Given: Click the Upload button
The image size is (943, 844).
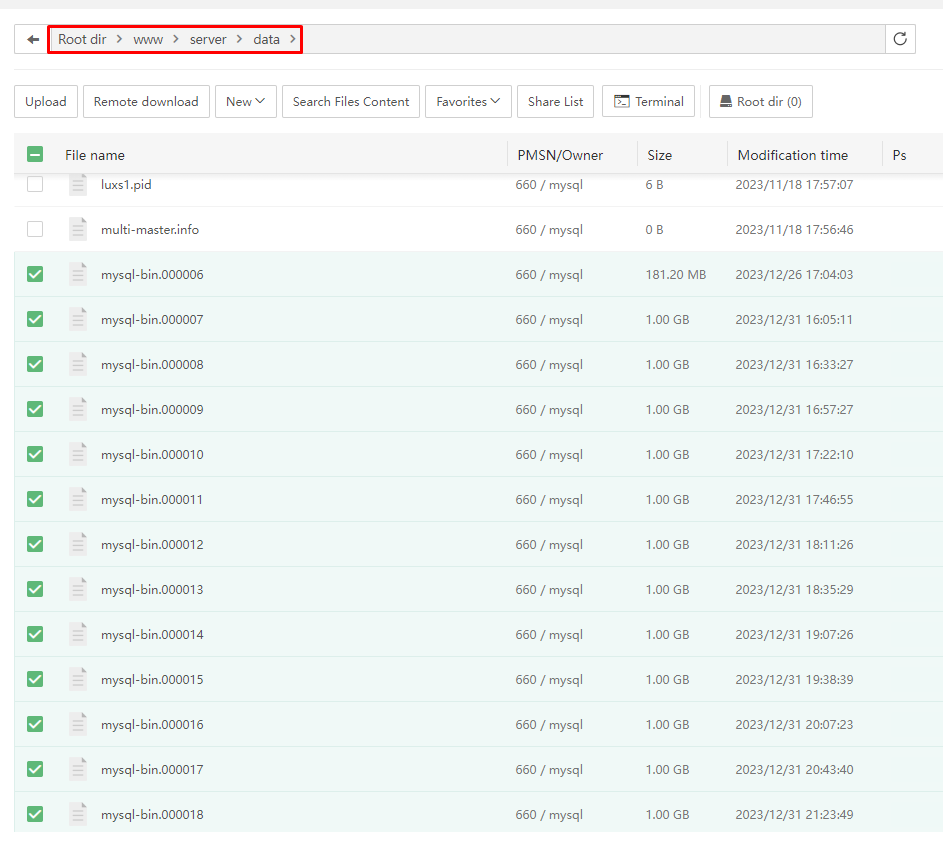Looking at the screenshot, I should (x=46, y=101).
